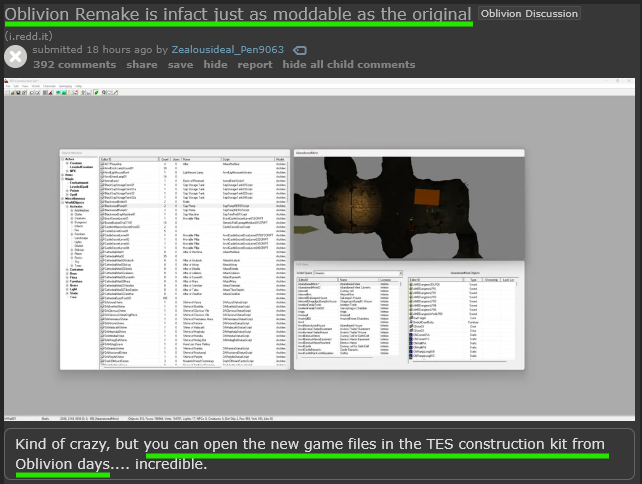Viewport: 642px width, 484px height.
Task: Click the embedded construction kit screenshot
Action: coord(320,250)
